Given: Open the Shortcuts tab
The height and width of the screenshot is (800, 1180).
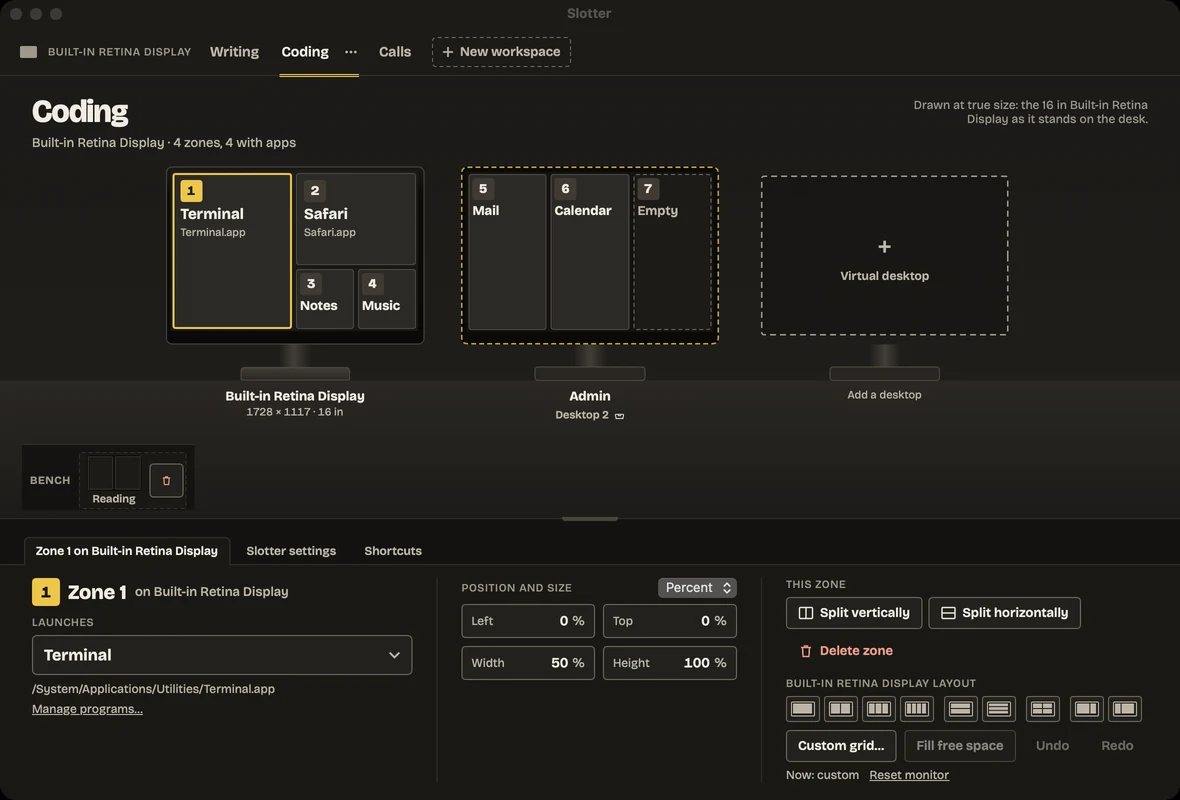Looking at the screenshot, I should pyautogui.click(x=393, y=551).
